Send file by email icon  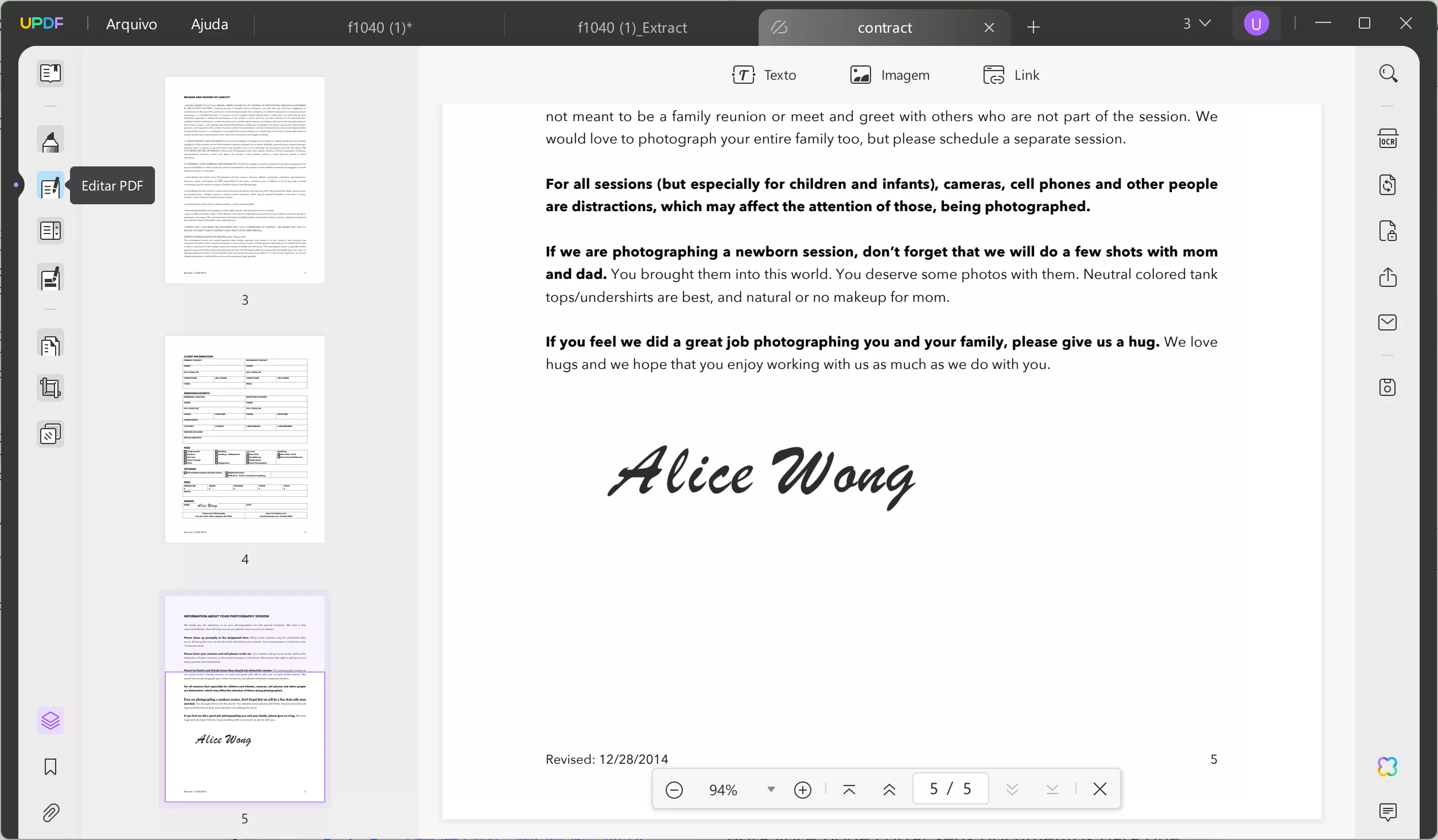point(1388,322)
